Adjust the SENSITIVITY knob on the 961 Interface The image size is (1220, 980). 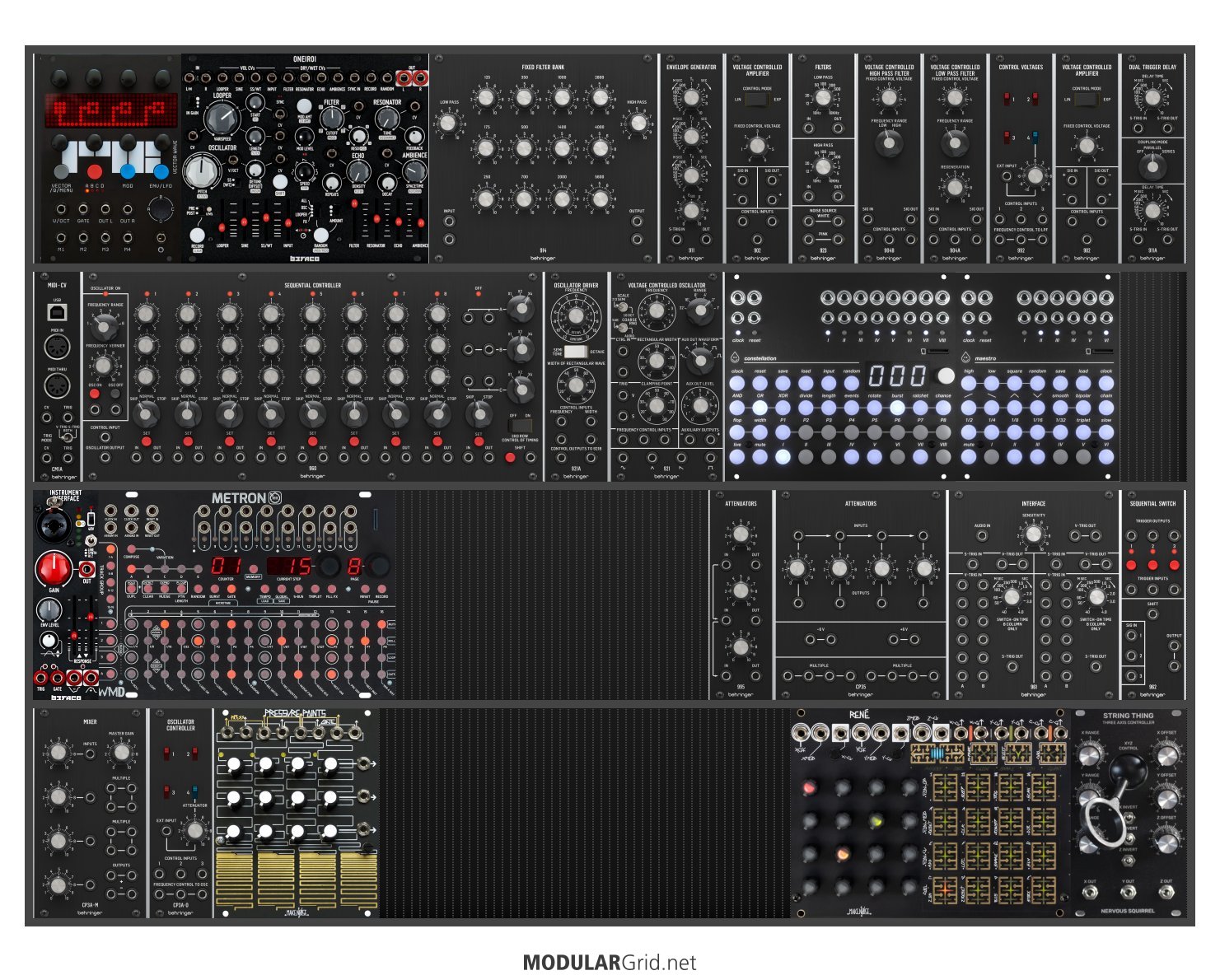[1034, 534]
